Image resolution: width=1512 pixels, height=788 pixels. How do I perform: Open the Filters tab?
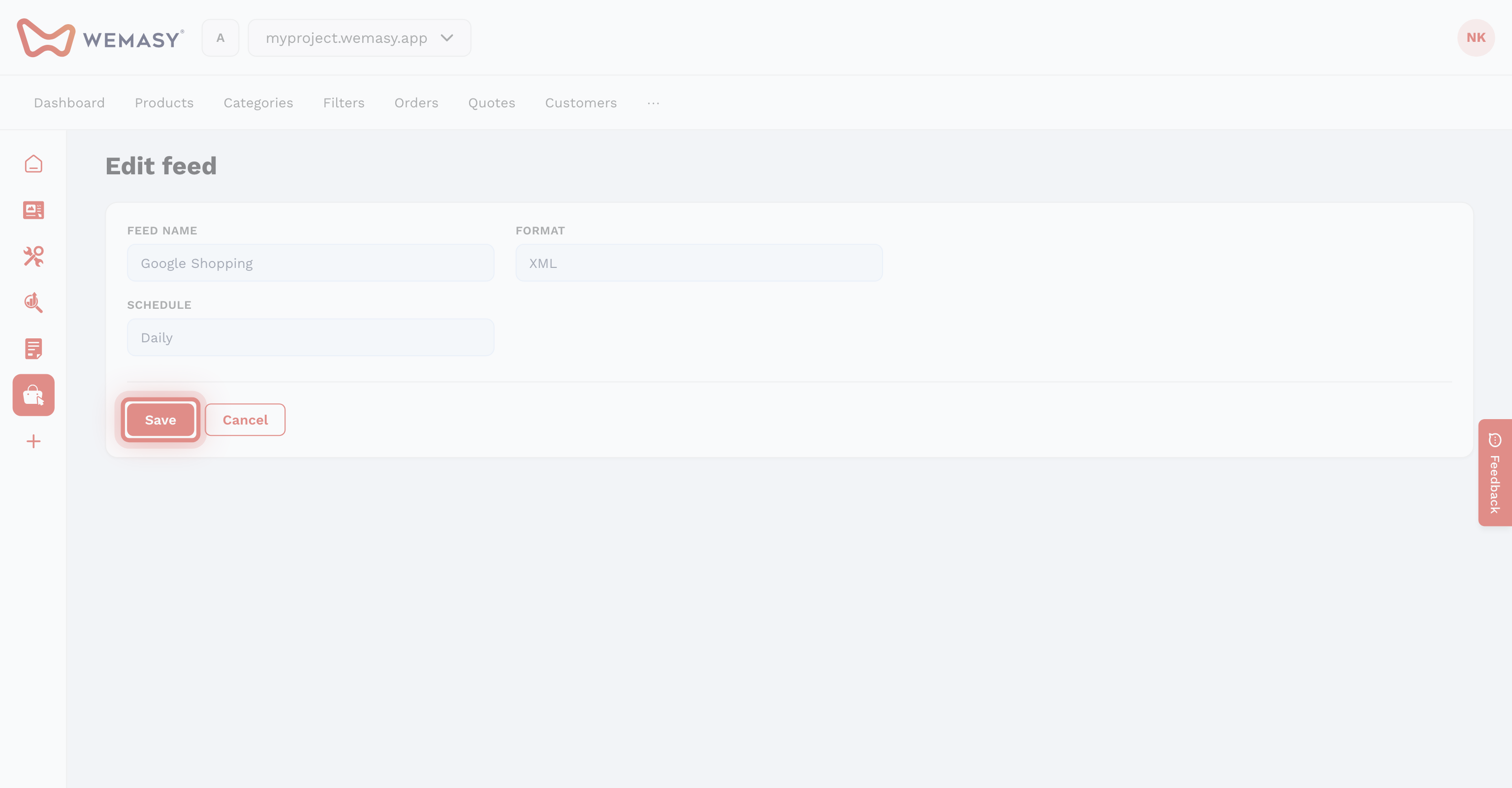pyautogui.click(x=344, y=103)
